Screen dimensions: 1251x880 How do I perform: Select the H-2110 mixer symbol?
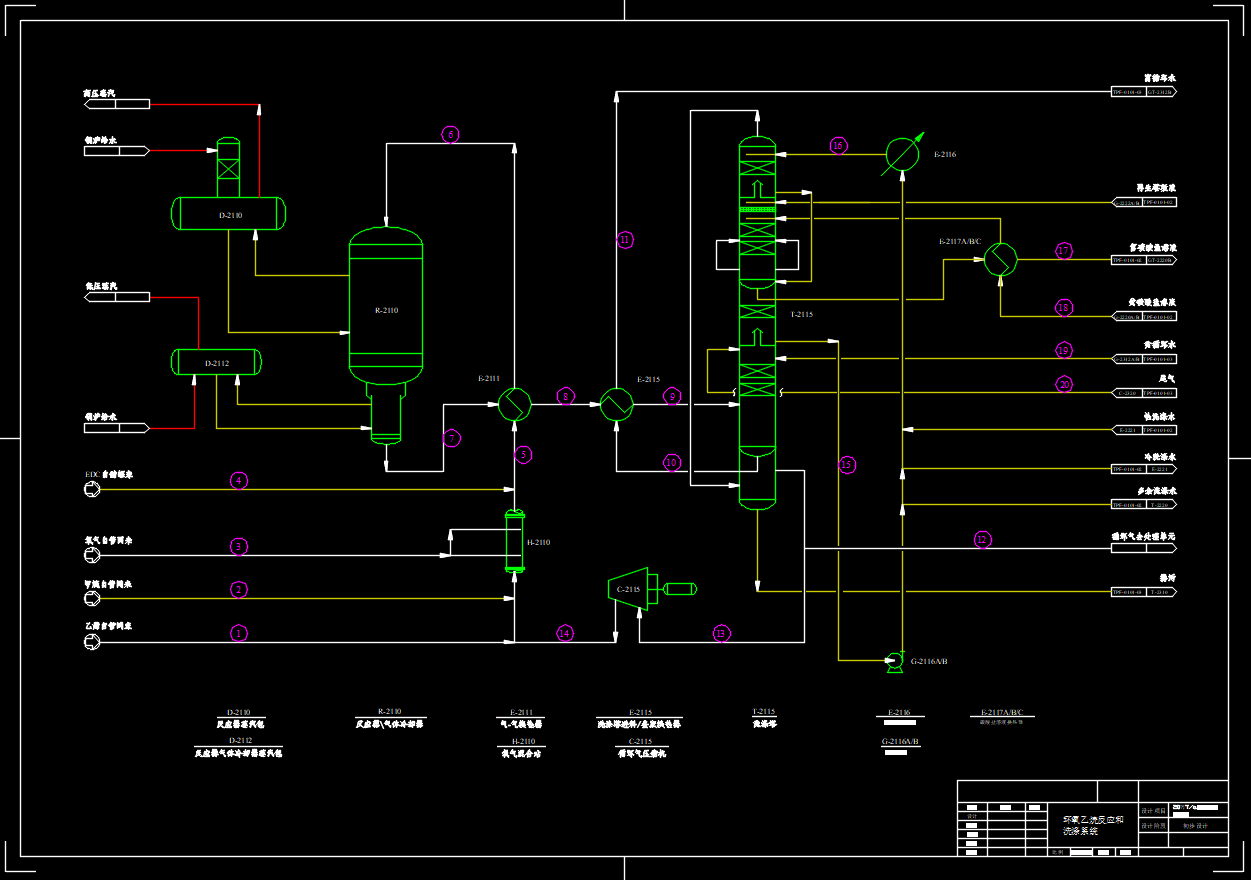514,541
